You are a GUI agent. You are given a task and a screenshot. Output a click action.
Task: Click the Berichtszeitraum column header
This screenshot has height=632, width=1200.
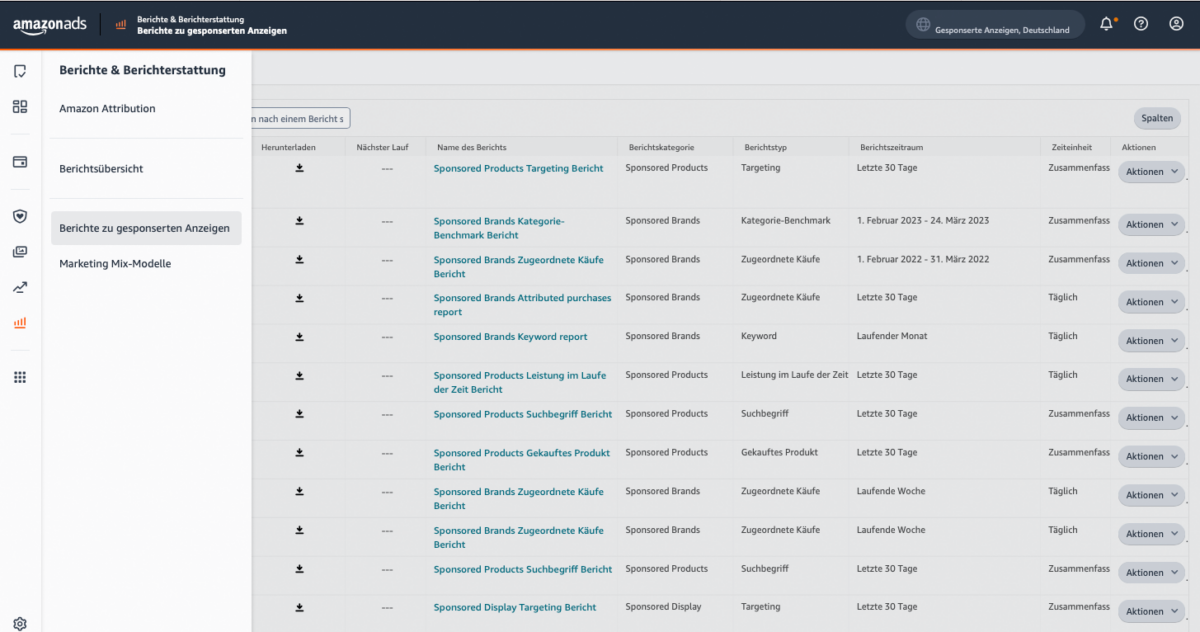[892, 147]
